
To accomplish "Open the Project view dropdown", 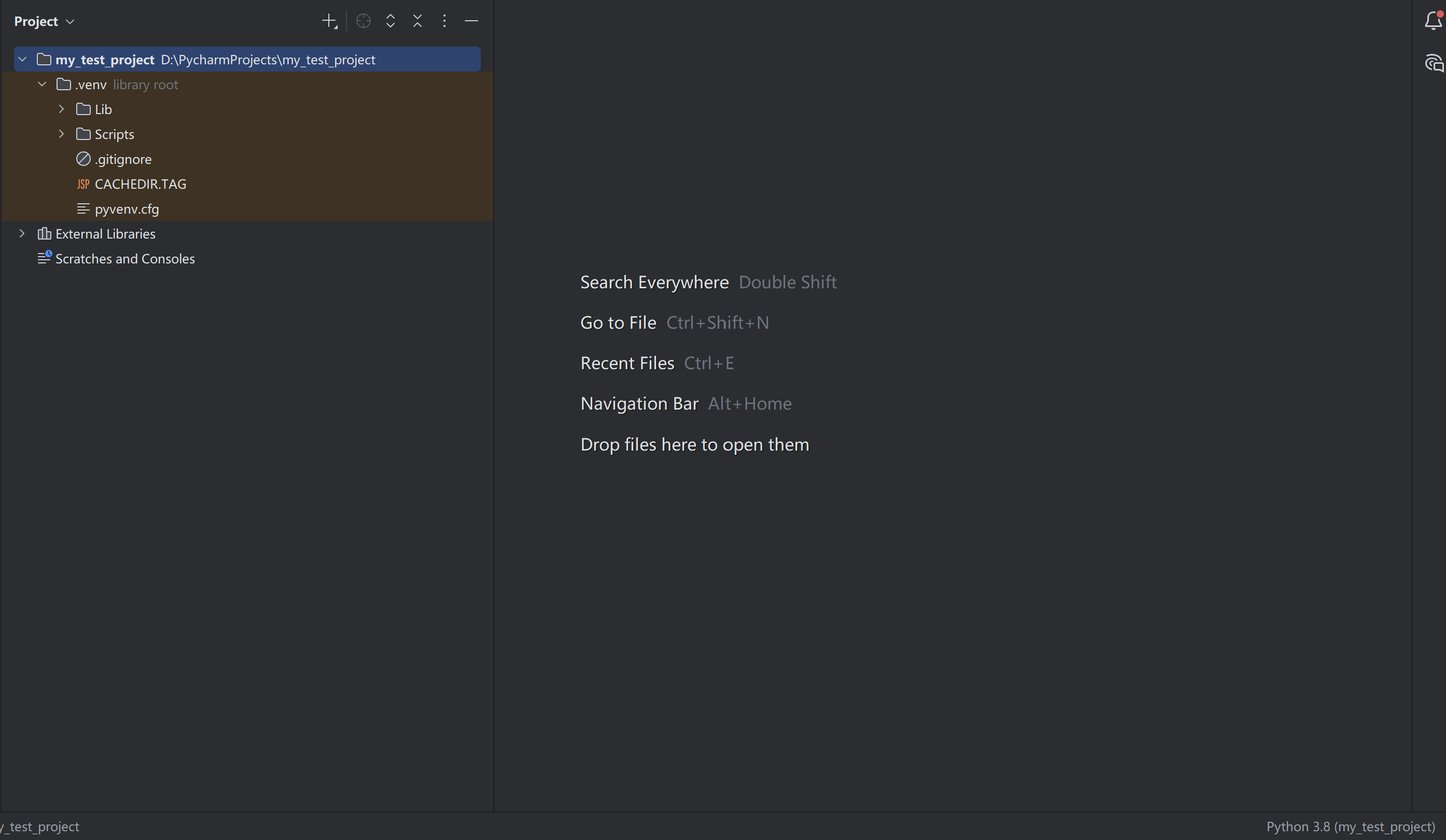I will 45,21.
